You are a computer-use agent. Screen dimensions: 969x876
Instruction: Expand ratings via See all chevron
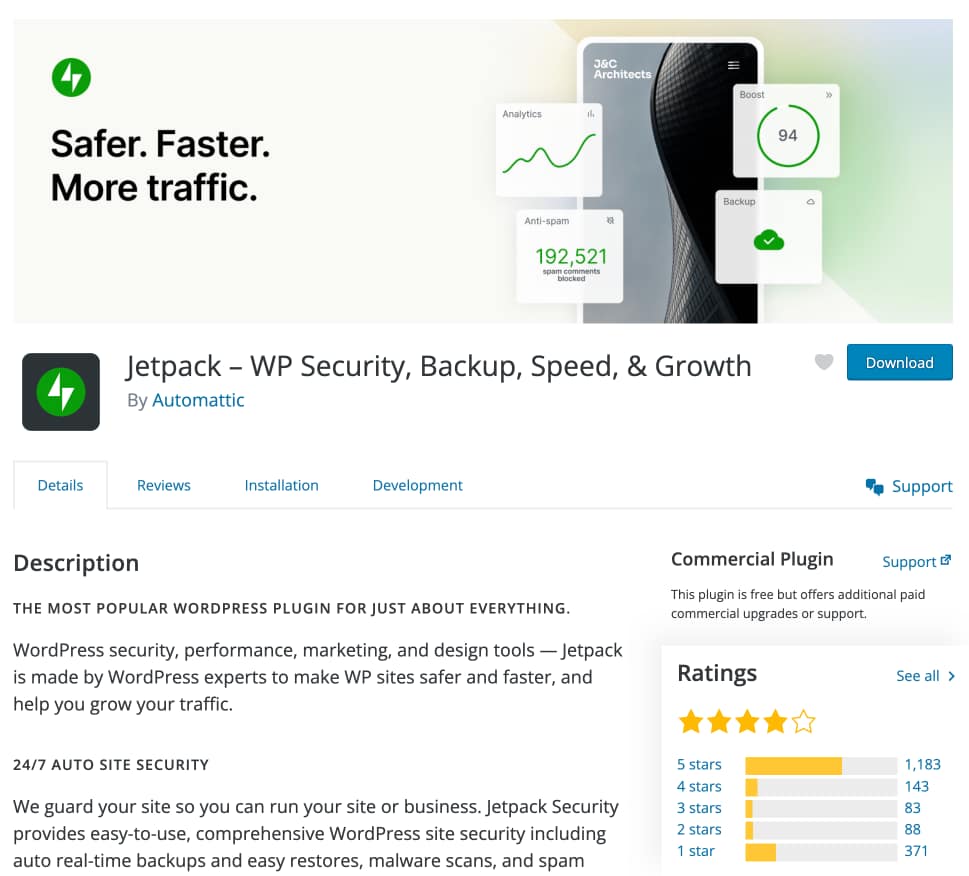(x=951, y=676)
